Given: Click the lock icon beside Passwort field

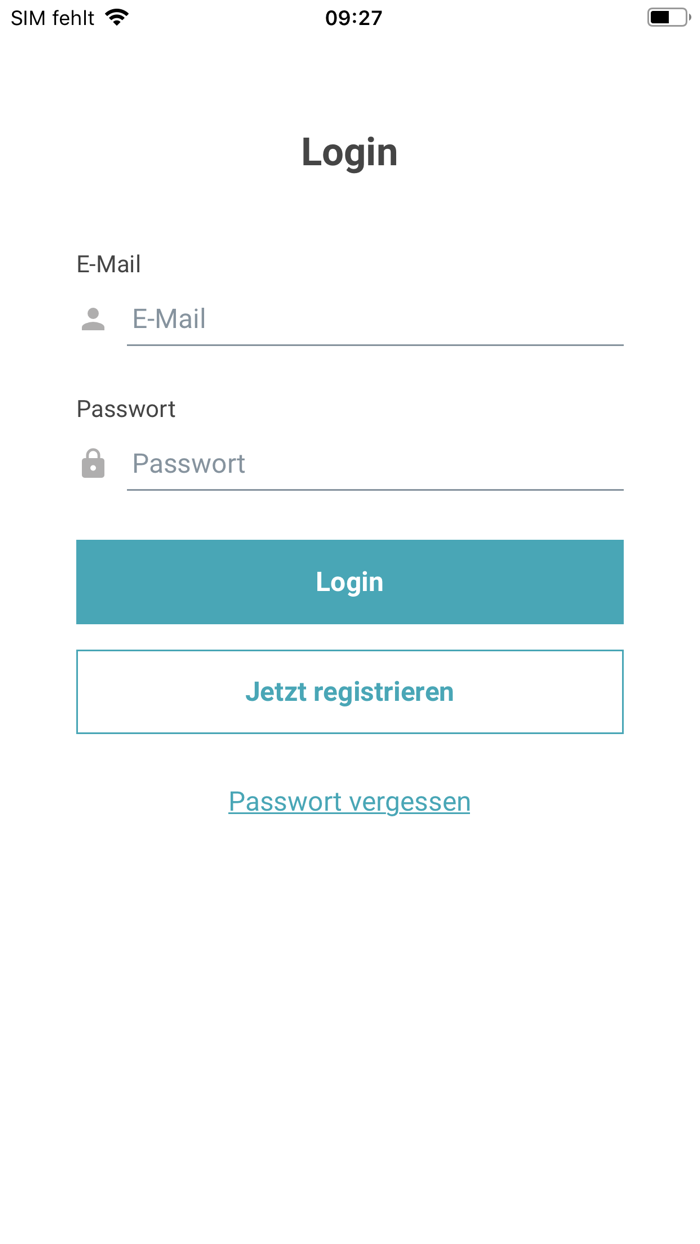Looking at the screenshot, I should pyautogui.click(x=93, y=463).
